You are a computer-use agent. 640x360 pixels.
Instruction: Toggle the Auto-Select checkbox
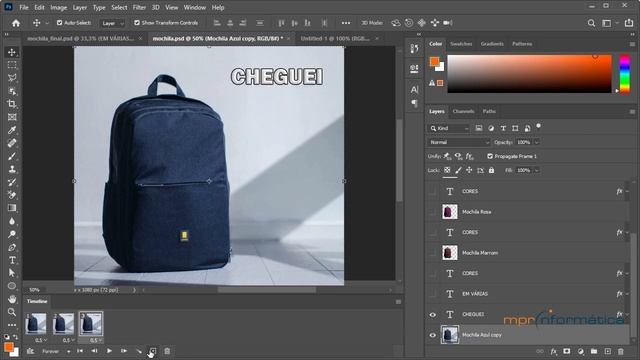point(60,23)
